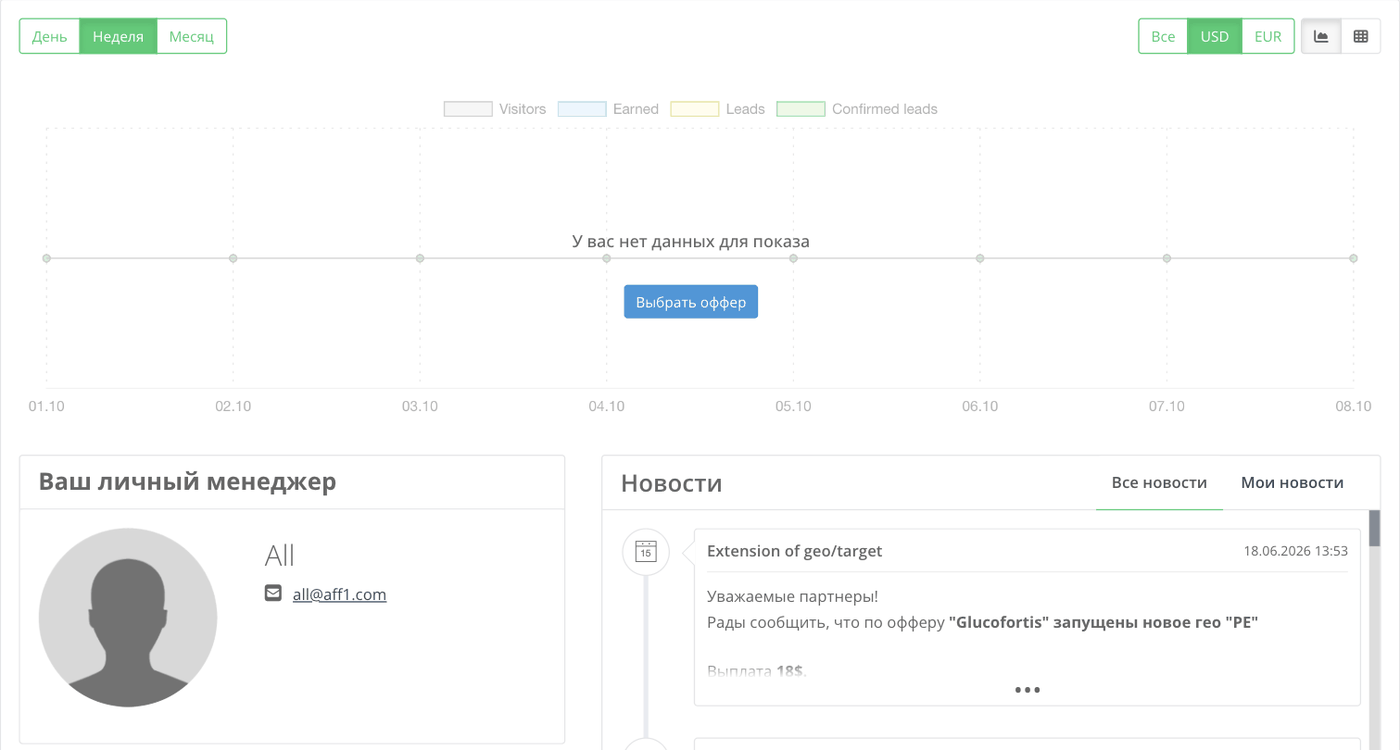Select the Месяц period toggle
1400x750 pixels.
coord(191,36)
